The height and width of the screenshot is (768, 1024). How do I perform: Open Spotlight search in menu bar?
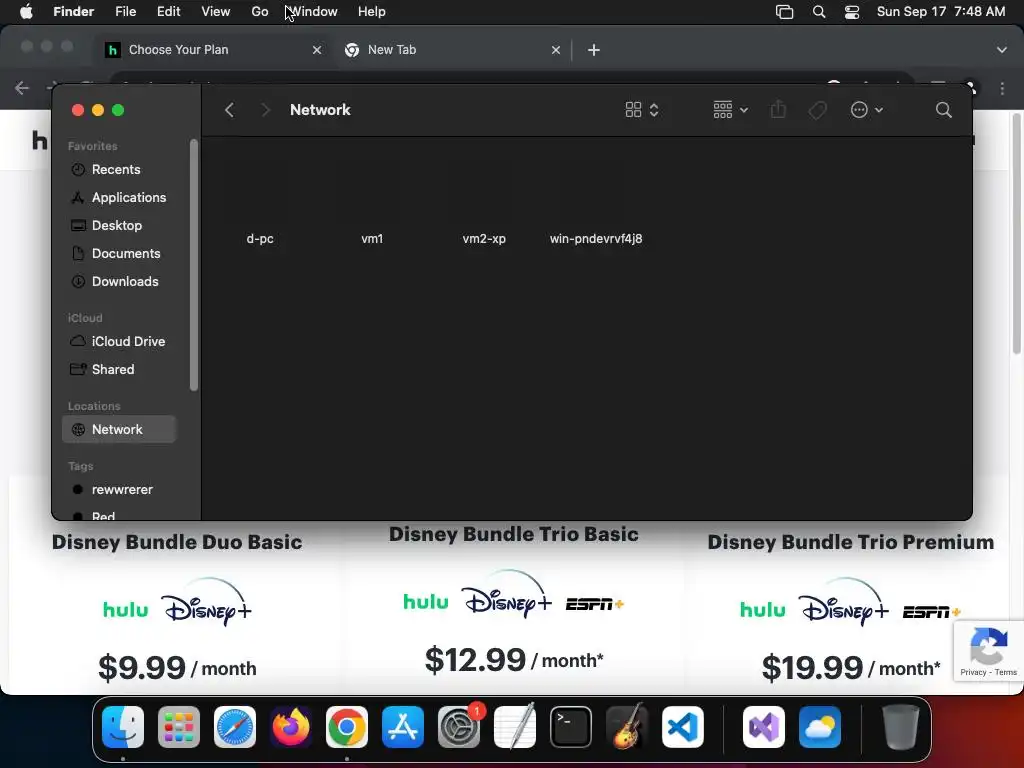[x=819, y=12]
